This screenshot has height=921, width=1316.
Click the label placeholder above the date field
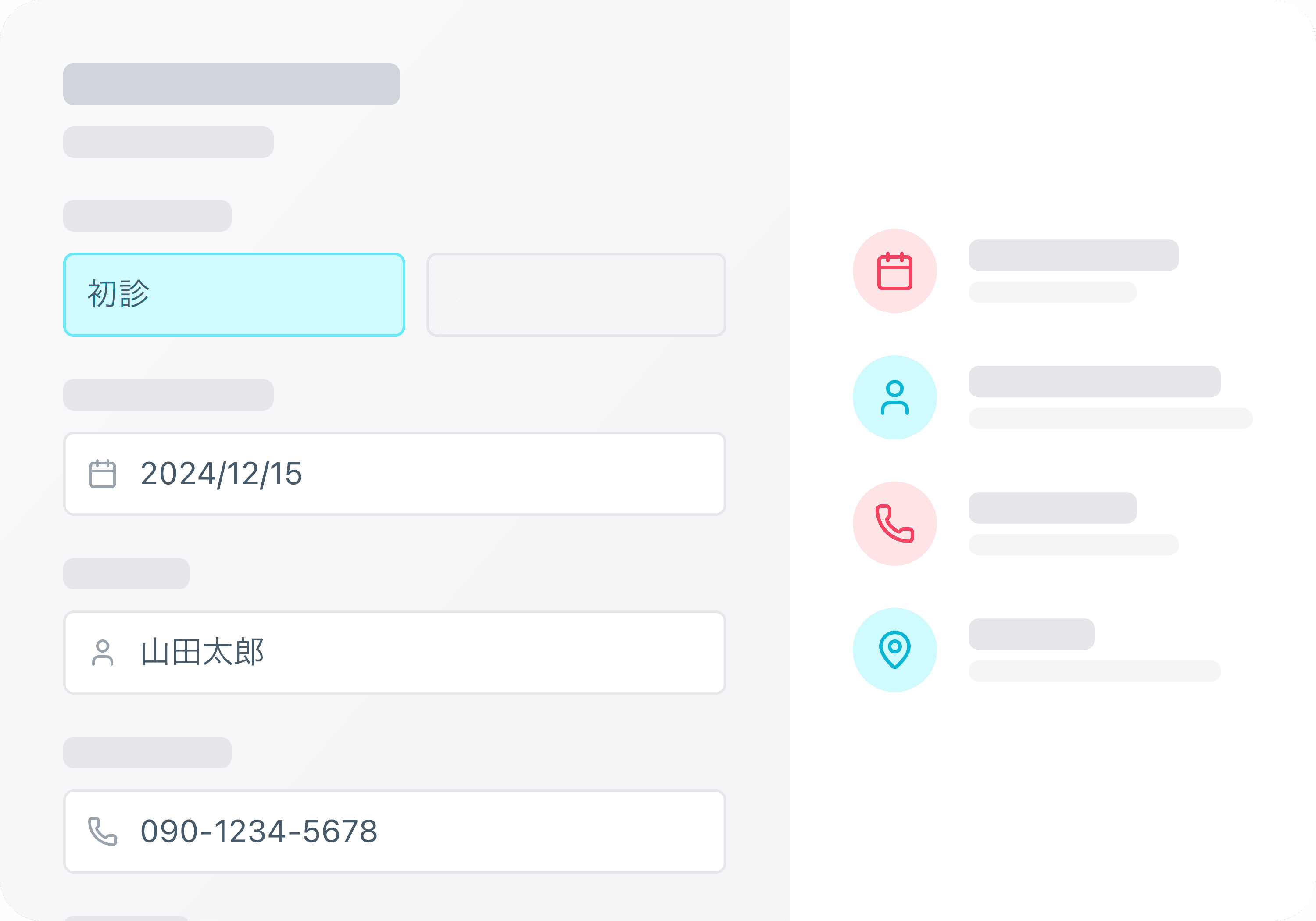tap(168, 394)
